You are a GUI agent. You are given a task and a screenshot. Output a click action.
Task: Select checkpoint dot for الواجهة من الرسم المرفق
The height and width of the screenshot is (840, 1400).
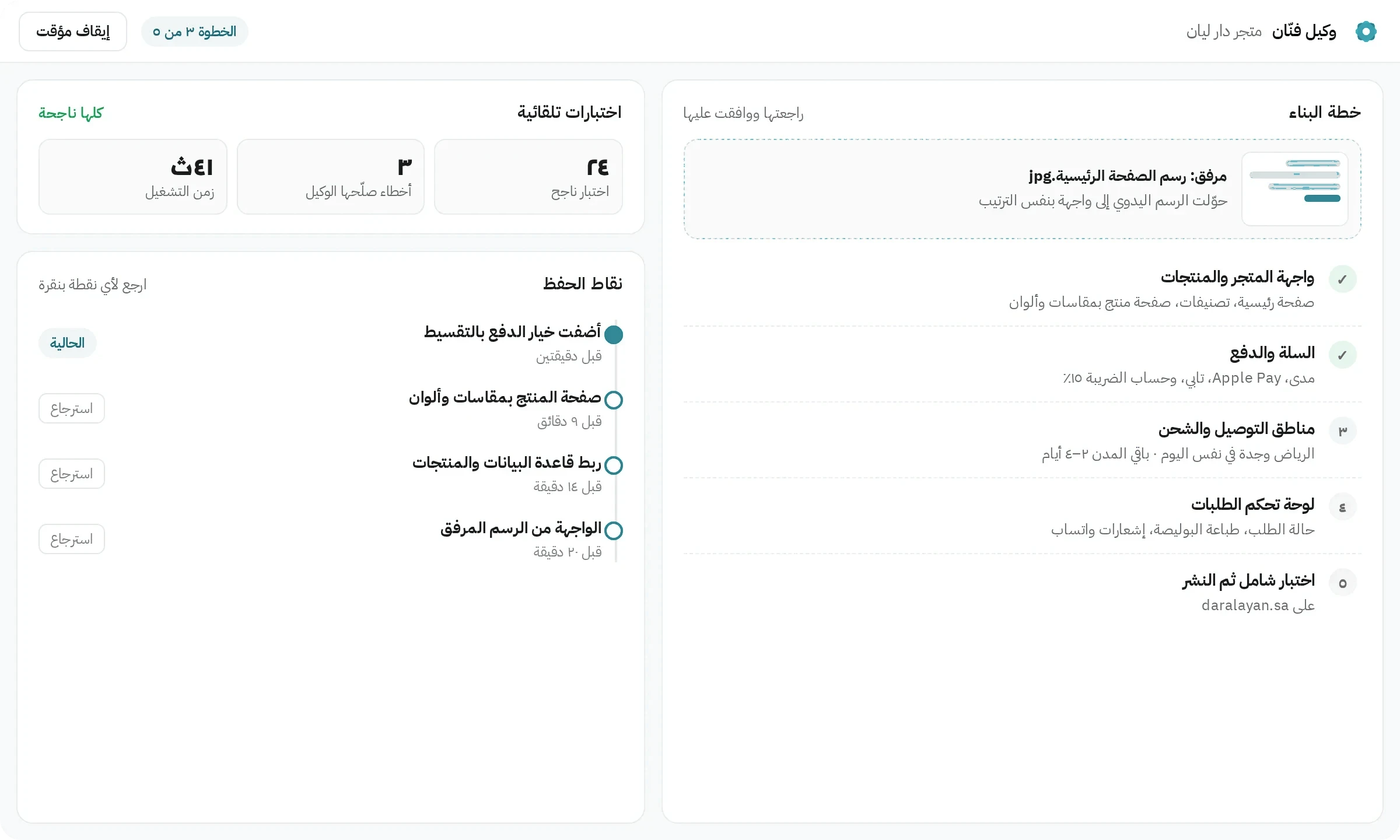point(614,531)
